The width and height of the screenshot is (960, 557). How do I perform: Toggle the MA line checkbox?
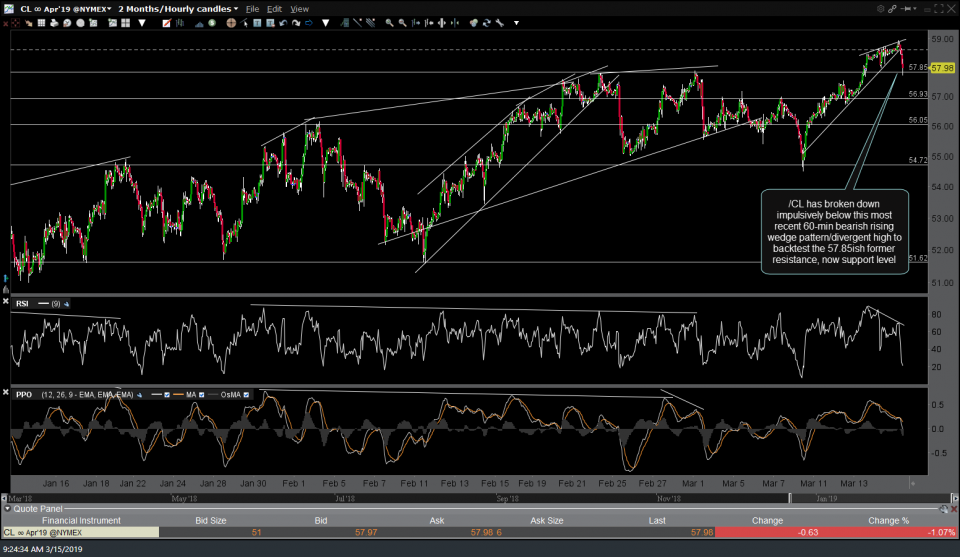[201, 395]
